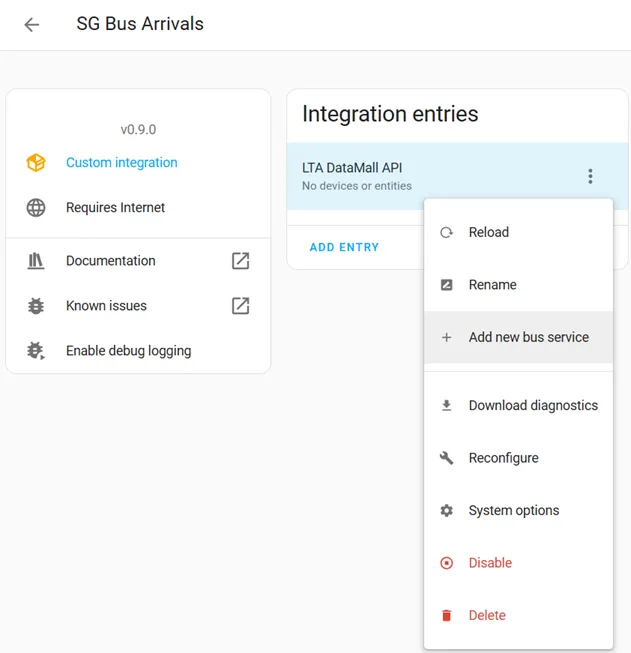Select Reconfigure in the menu
The width and height of the screenshot is (631, 653).
(x=518, y=458)
